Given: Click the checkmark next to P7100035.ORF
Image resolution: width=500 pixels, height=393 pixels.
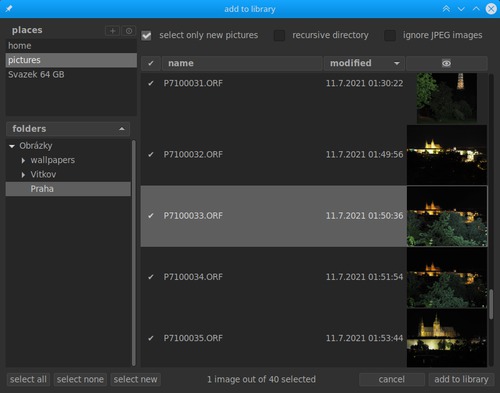Looking at the screenshot, I should tap(151, 338).
